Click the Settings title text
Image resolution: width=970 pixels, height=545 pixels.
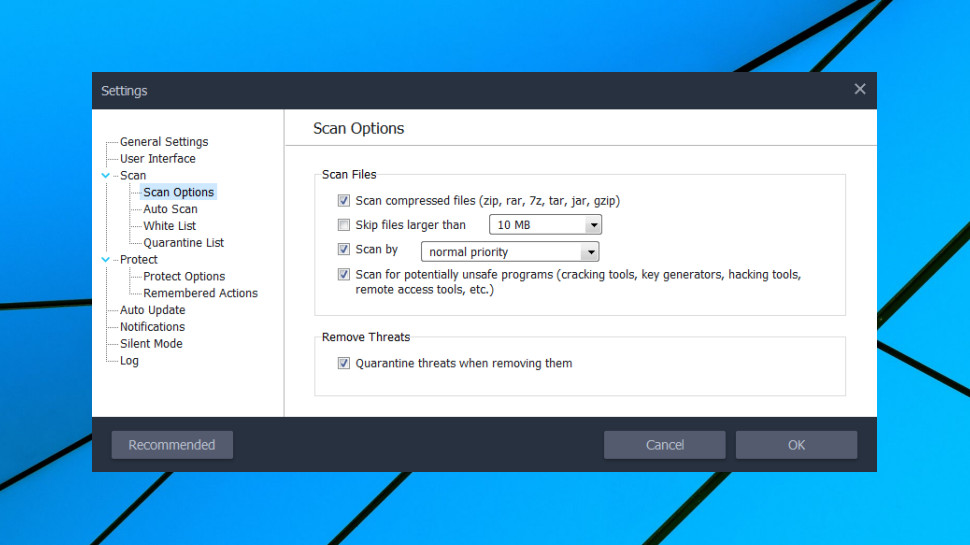click(124, 91)
